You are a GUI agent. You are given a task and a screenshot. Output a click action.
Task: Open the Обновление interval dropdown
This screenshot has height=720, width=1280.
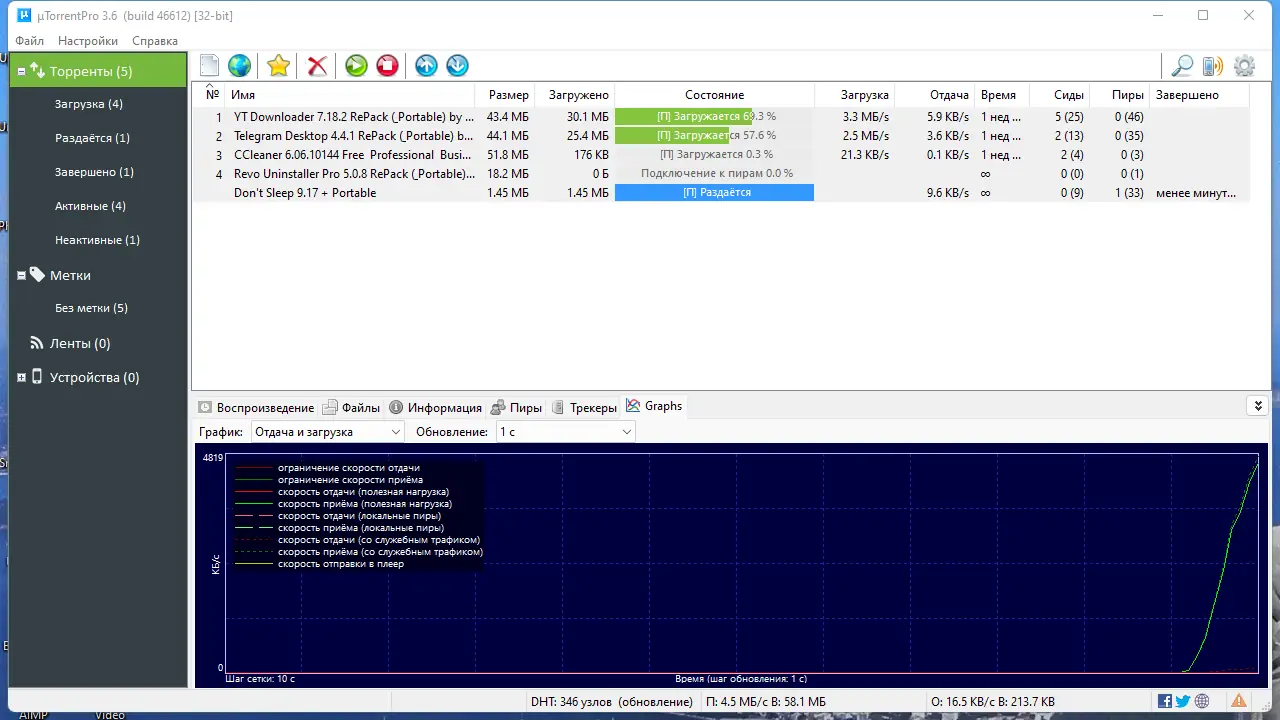pos(565,432)
